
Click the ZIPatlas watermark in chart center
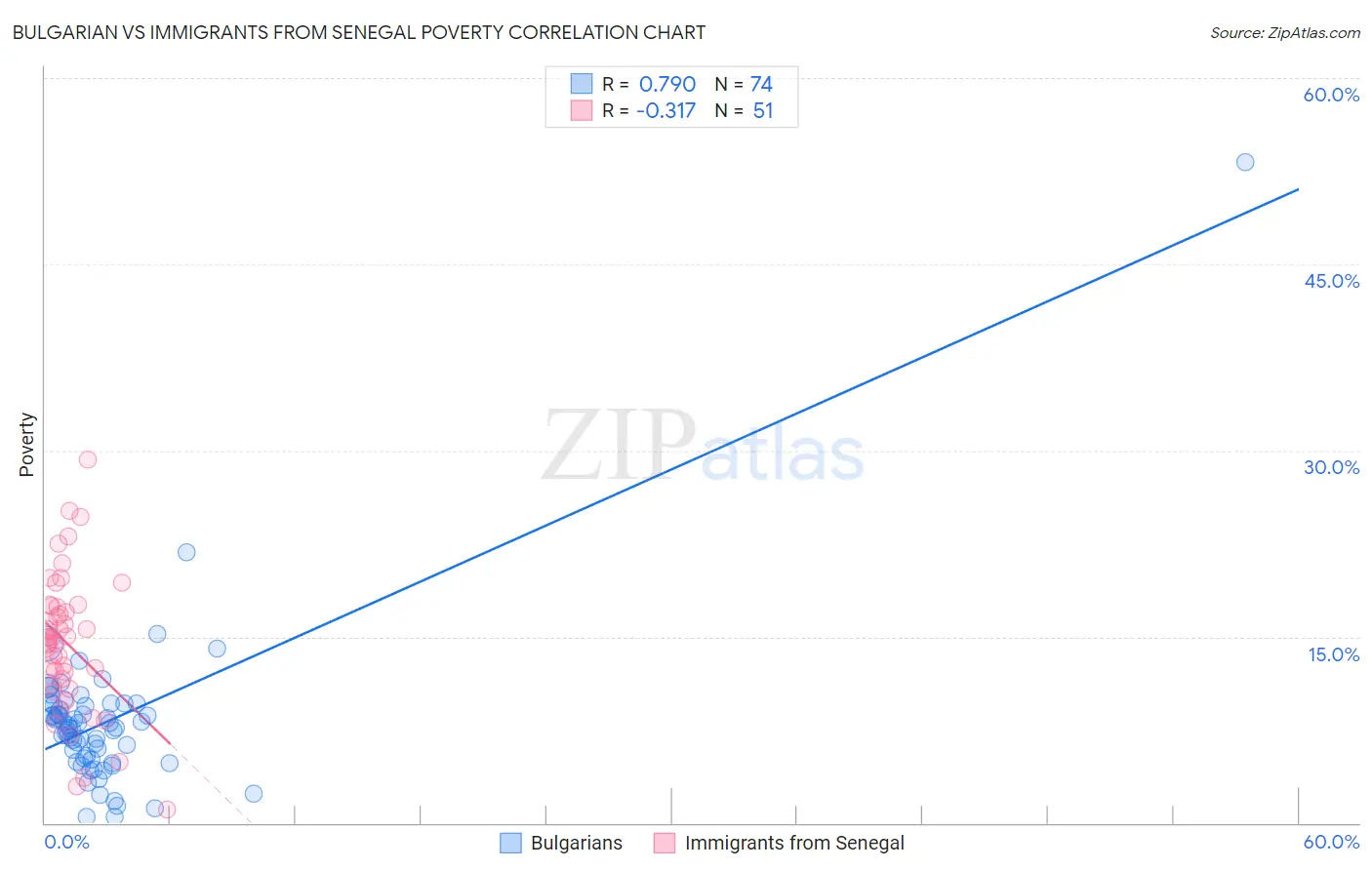pos(703,447)
